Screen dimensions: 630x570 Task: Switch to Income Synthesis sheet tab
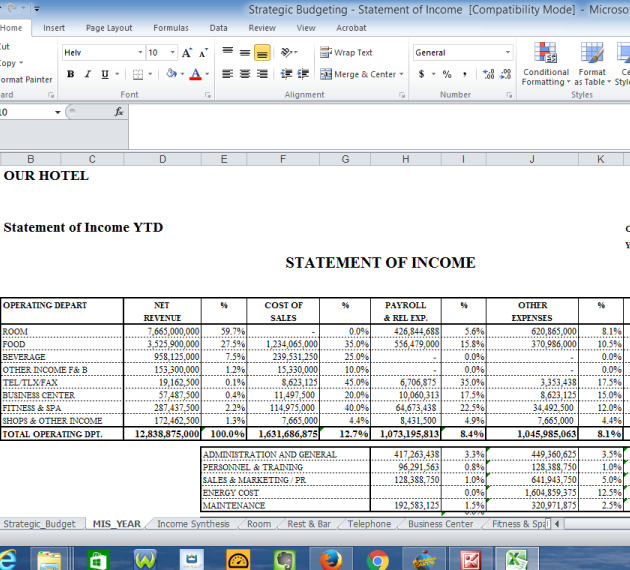click(x=193, y=524)
